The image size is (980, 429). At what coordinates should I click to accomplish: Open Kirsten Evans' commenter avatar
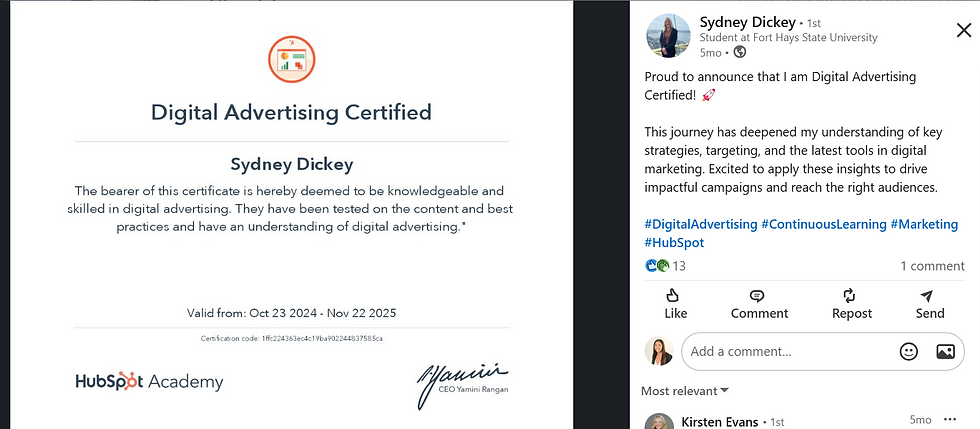pyautogui.click(x=659, y=421)
